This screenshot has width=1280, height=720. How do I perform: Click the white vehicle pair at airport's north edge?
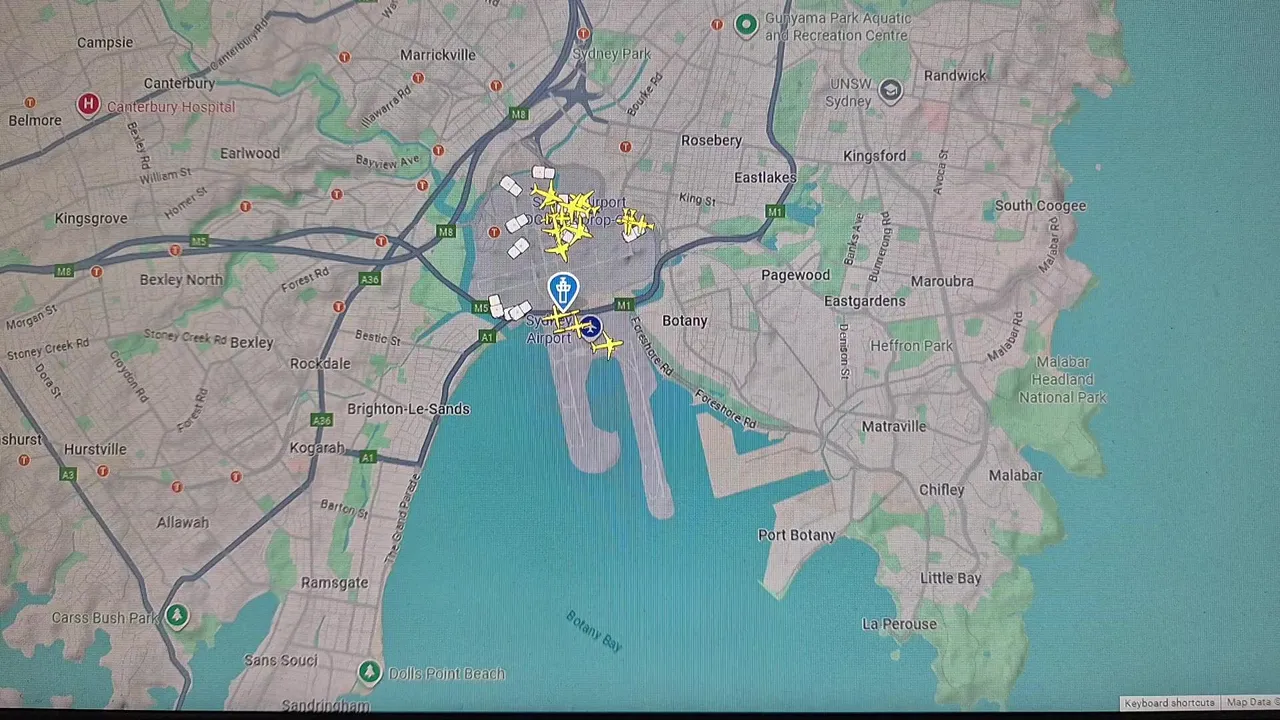click(543, 173)
